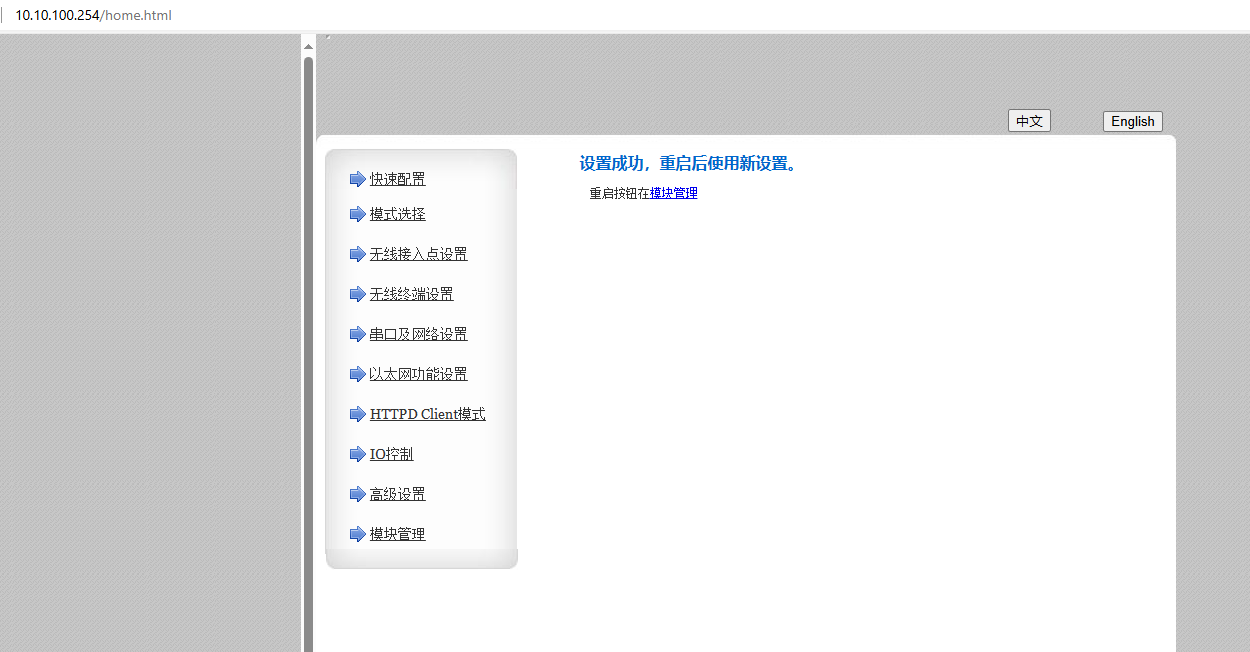Switch language with the English button
Screen dimensions: 1250x652
click(x=1132, y=121)
